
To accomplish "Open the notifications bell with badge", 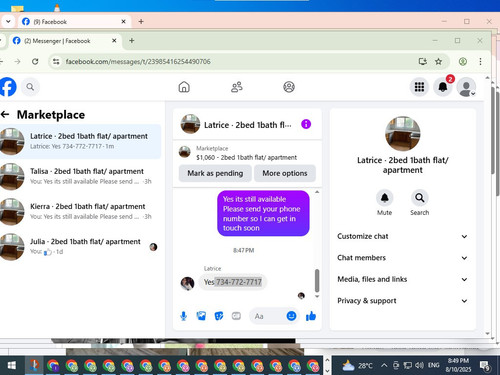I will (443, 87).
